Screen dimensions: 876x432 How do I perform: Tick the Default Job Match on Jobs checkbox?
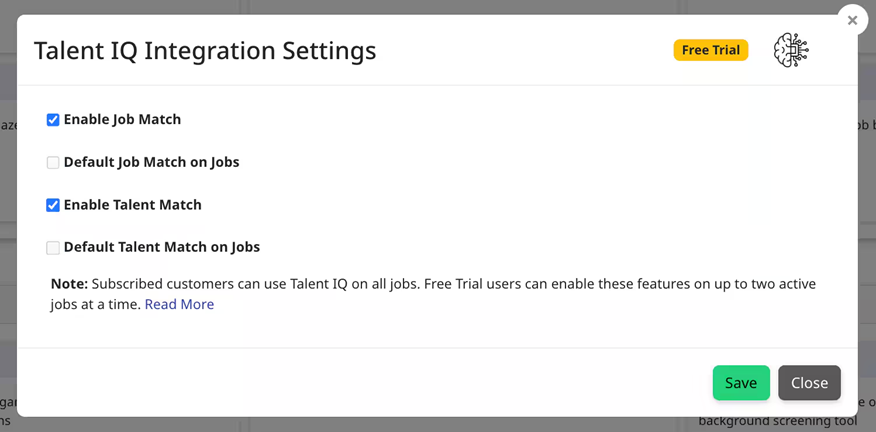pos(53,162)
